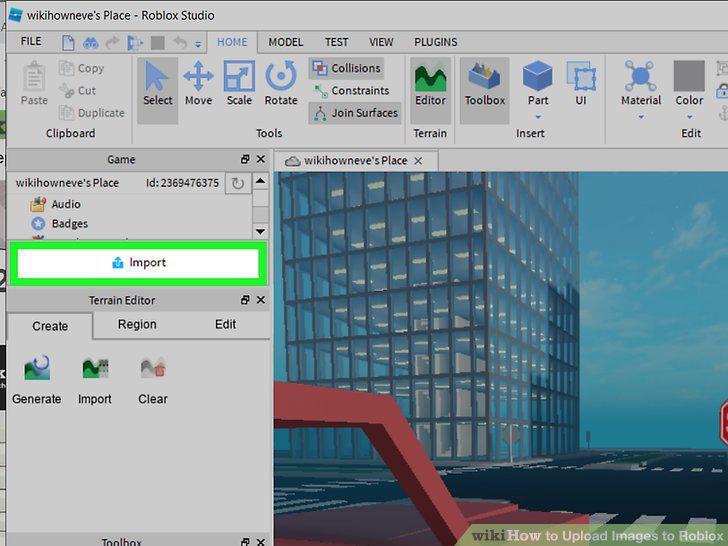Click the Roblox Studio logo
This screenshot has width=728, height=546.
click(x=15, y=14)
